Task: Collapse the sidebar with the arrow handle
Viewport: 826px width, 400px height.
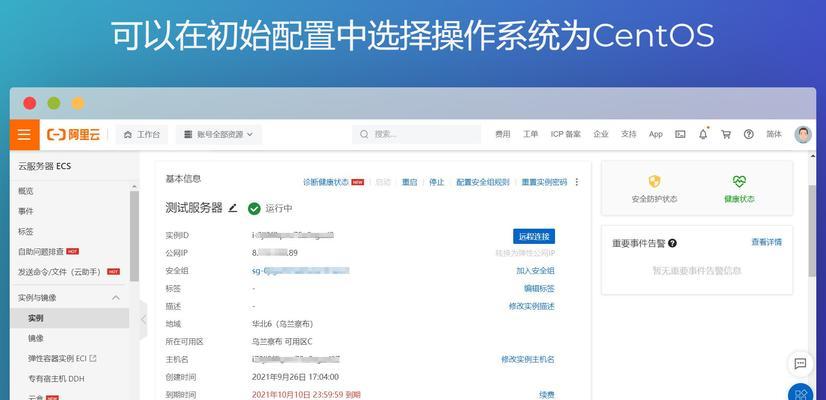Action: click(143, 319)
